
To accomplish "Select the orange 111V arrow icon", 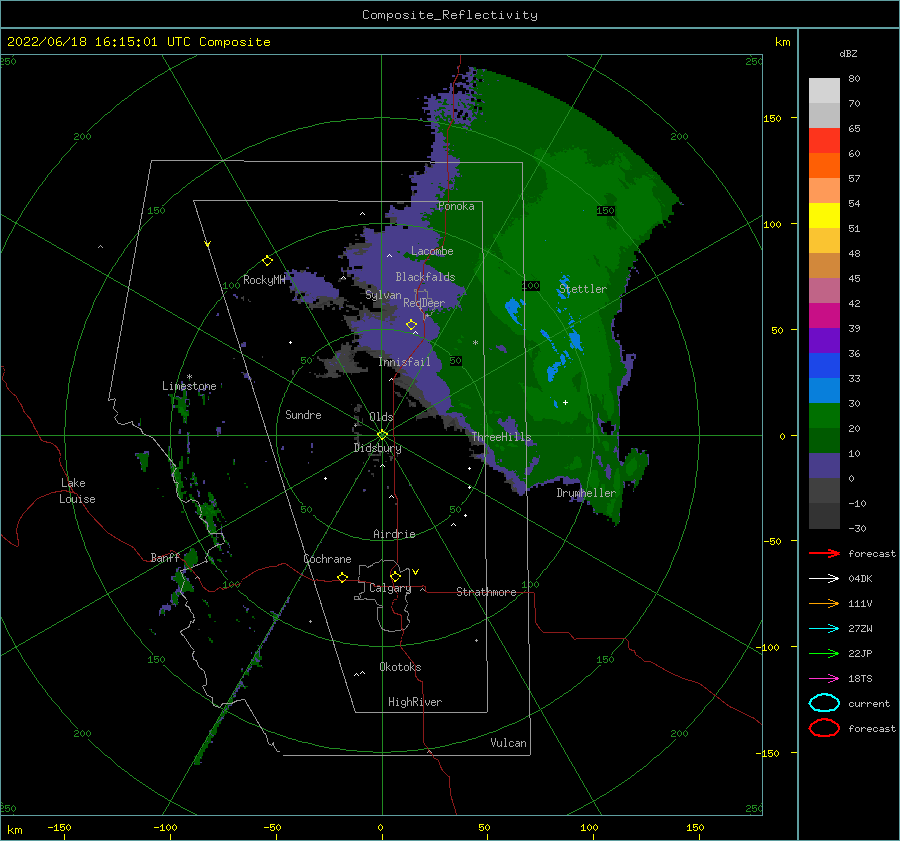I will coord(824,603).
